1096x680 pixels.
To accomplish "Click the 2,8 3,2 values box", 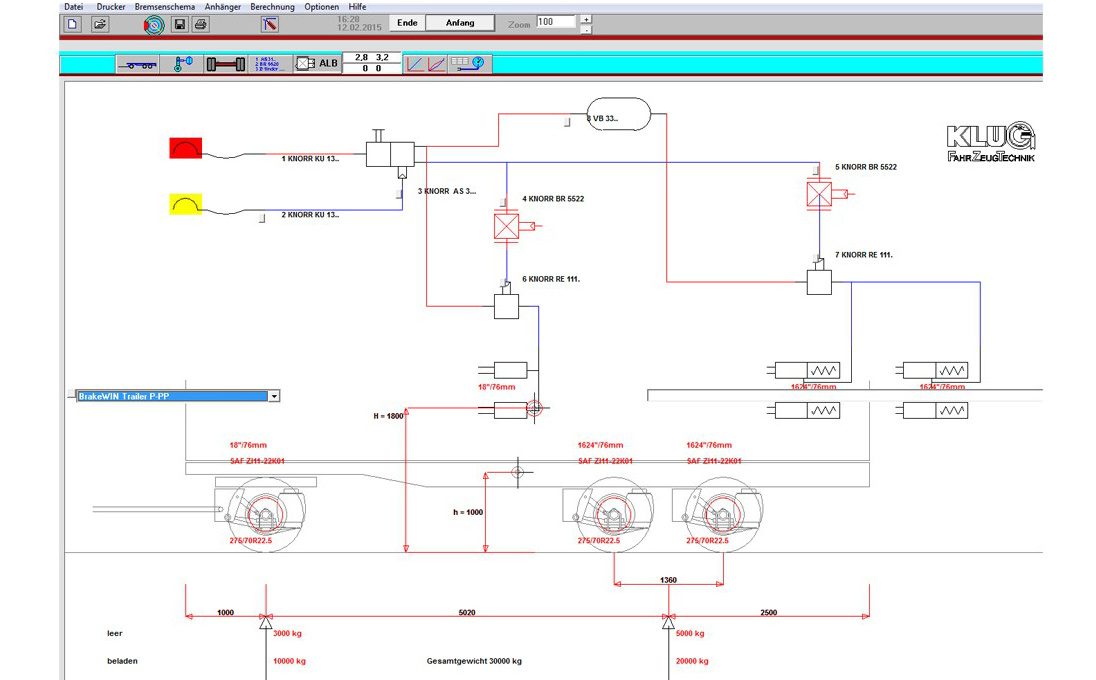I will (372, 63).
